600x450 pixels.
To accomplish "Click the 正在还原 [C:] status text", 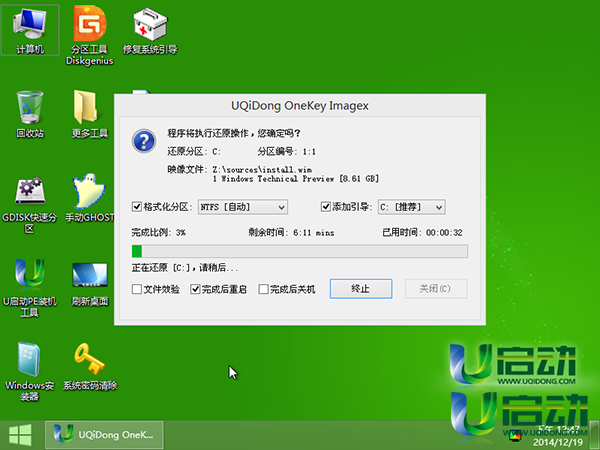I will 185,267.
